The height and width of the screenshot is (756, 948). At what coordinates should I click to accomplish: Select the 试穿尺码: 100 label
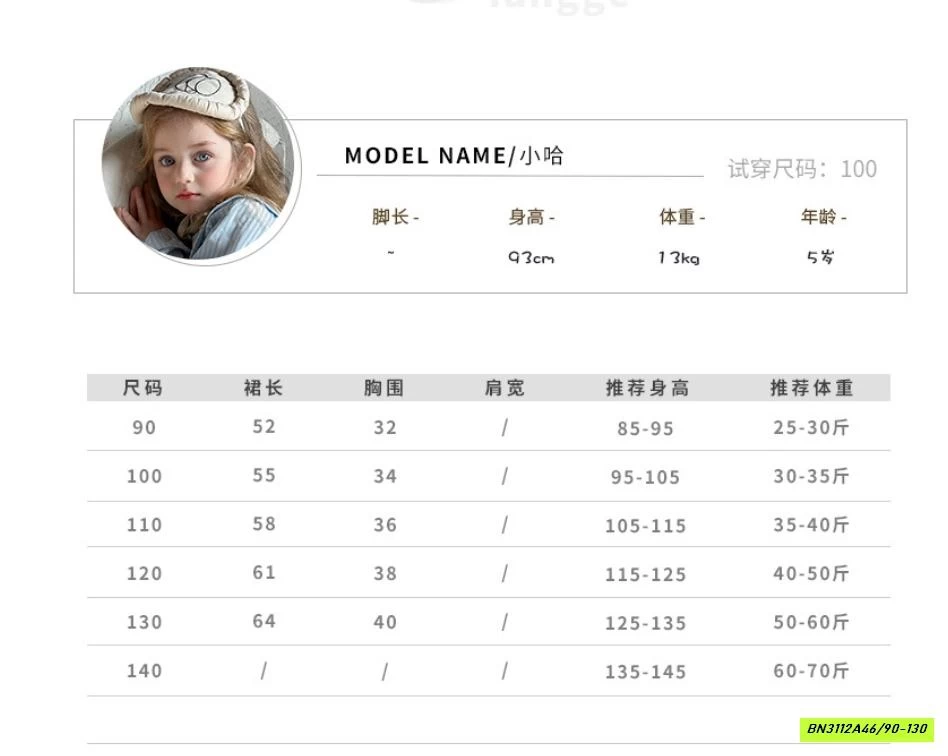click(x=801, y=169)
